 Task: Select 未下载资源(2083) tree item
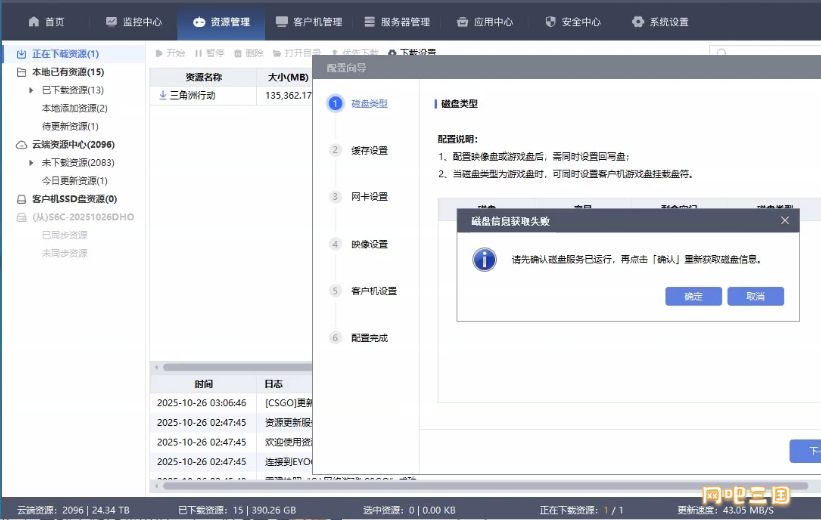78,162
